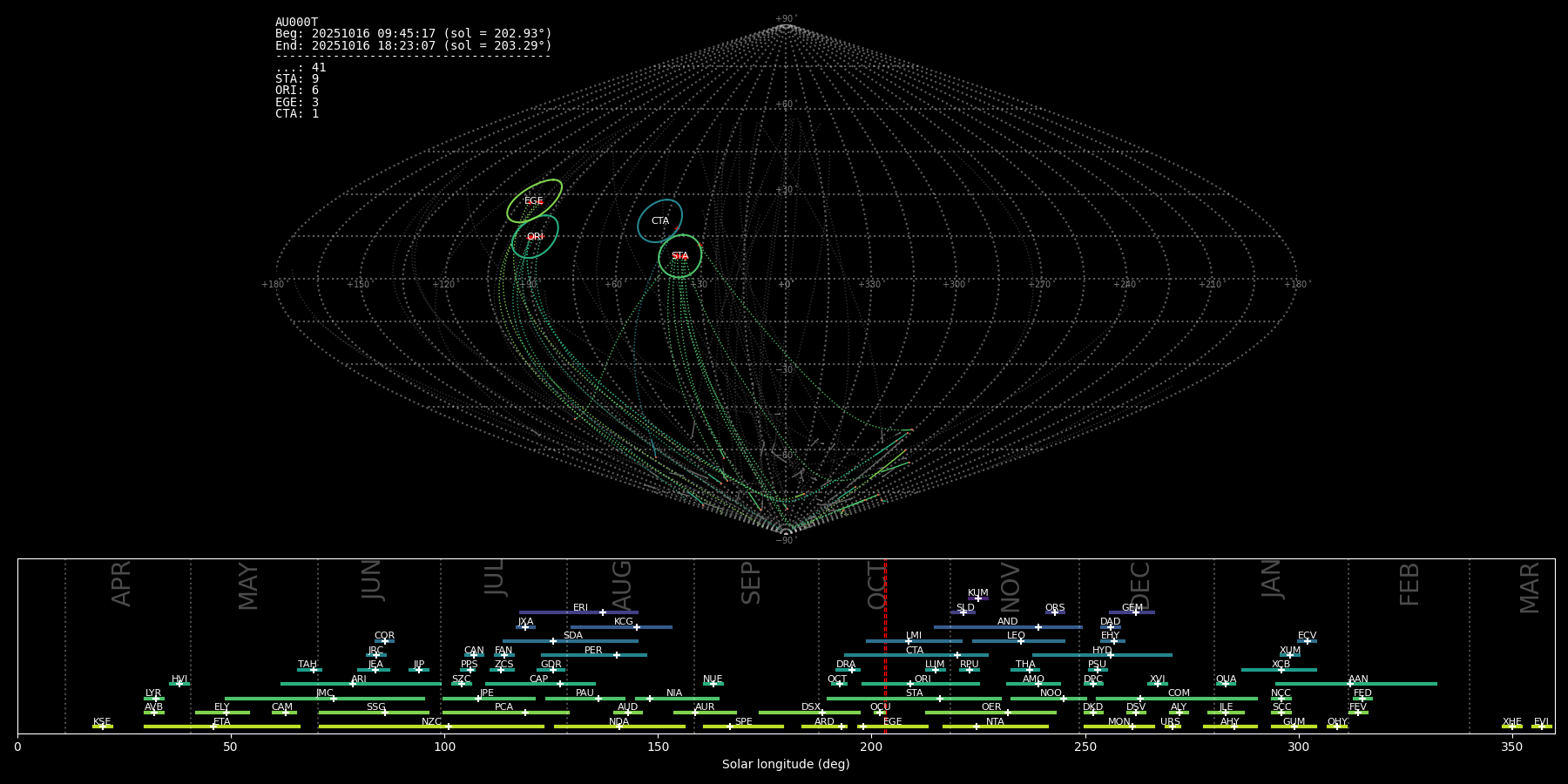Click the NOO shower bar
The height and width of the screenshot is (784, 1568).
pyautogui.click(x=1049, y=698)
